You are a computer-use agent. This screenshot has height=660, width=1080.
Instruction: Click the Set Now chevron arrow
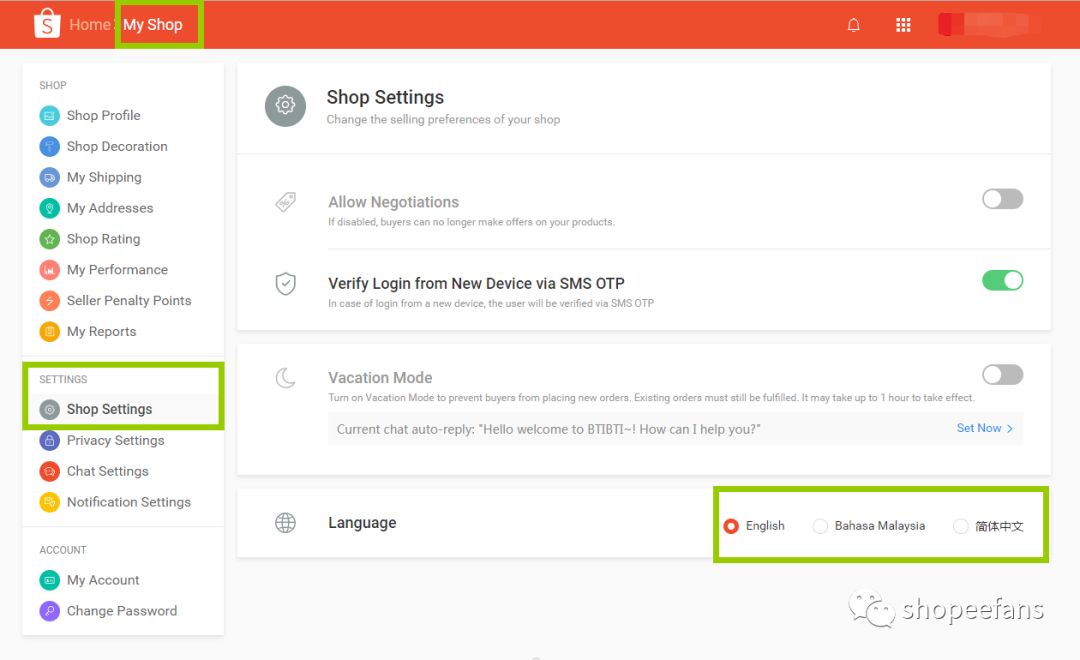1010,429
